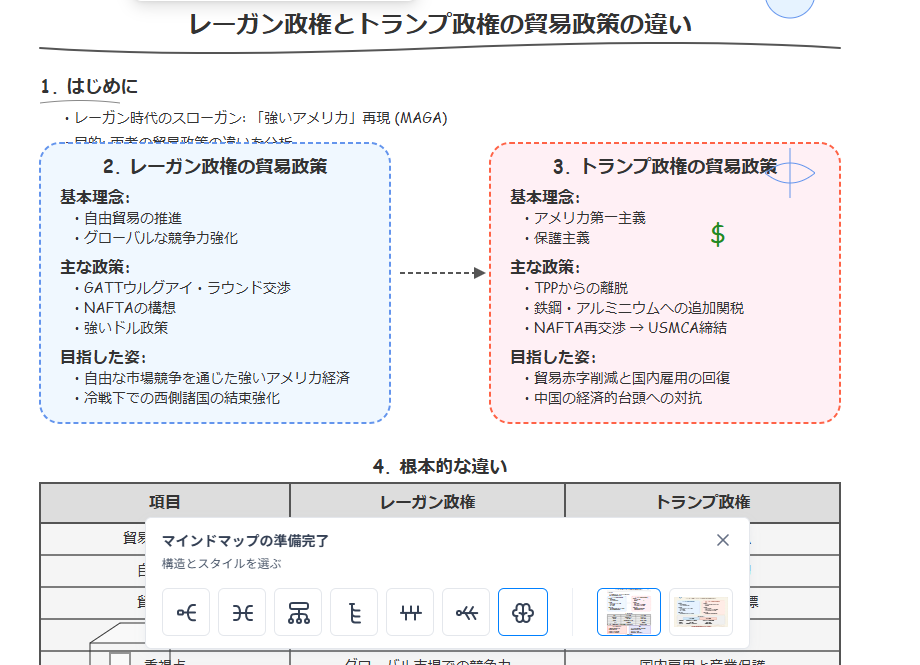Close the マインドマップの準備完了 popup

(723, 540)
